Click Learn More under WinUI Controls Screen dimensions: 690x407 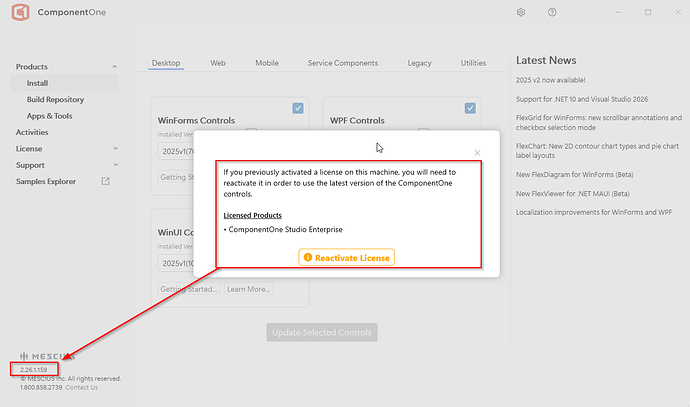pyautogui.click(x=248, y=289)
